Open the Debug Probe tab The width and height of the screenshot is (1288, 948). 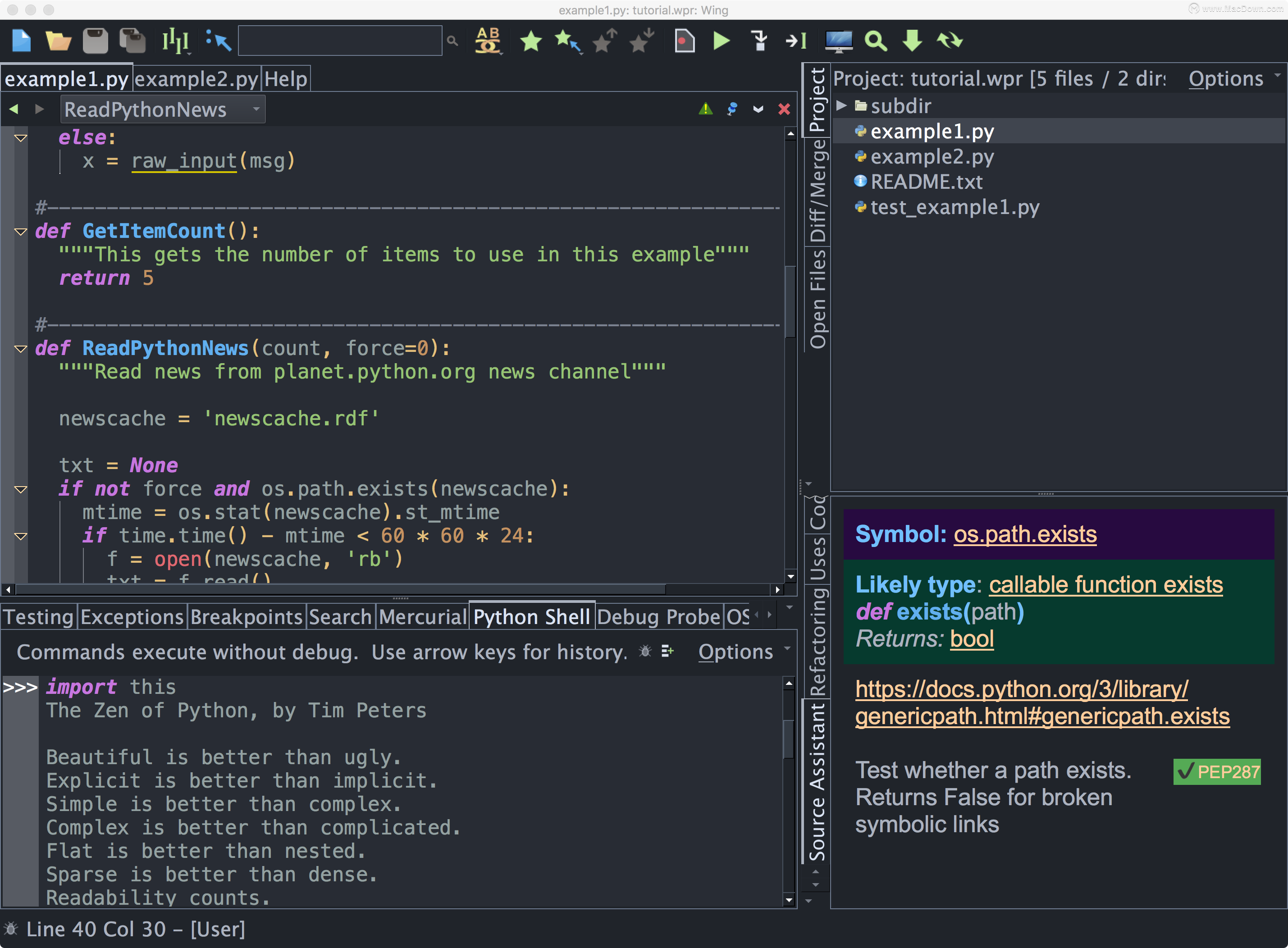(x=658, y=617)
